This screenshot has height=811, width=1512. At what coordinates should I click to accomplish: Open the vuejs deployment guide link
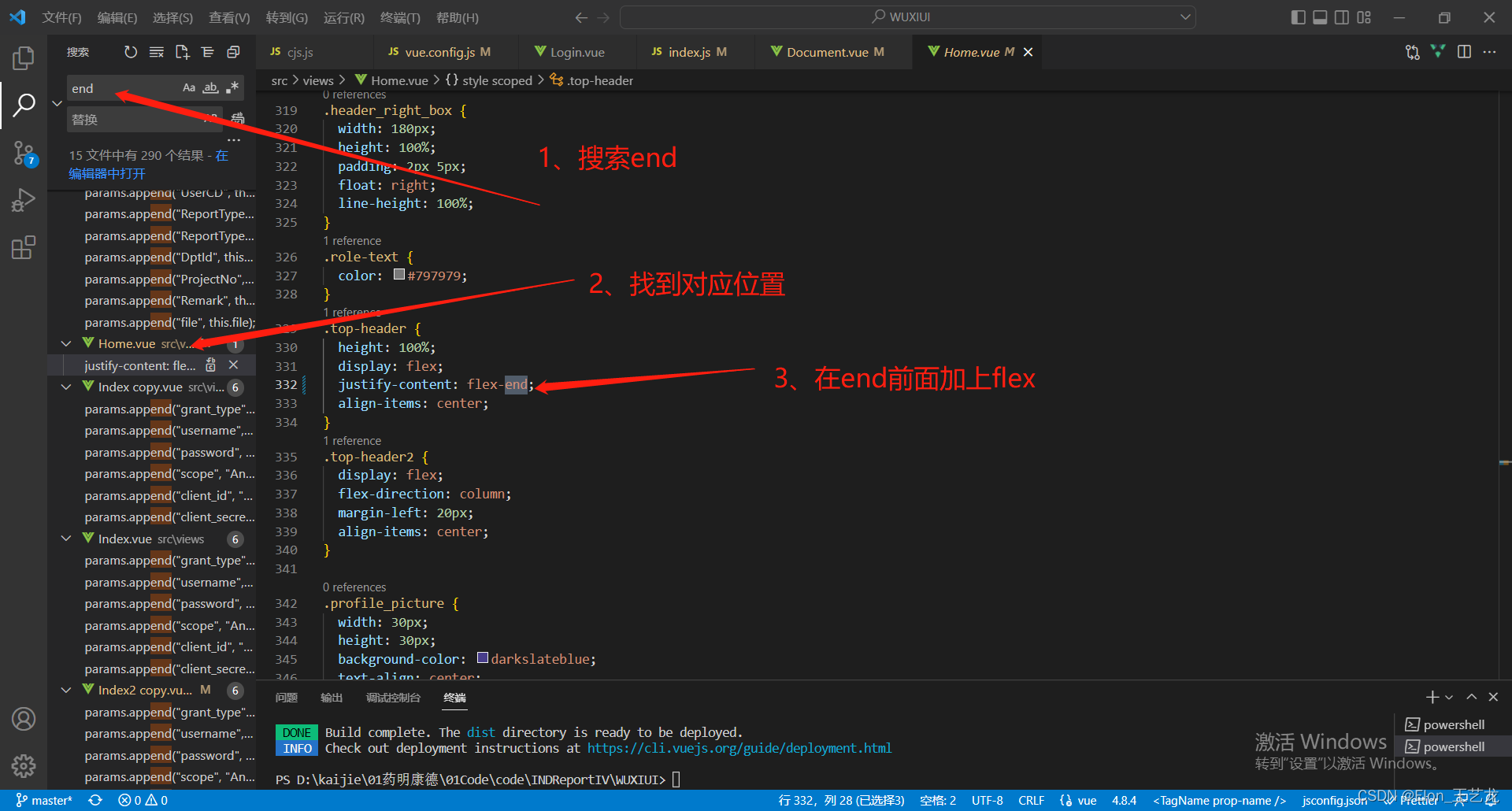(x=739, y=748)
